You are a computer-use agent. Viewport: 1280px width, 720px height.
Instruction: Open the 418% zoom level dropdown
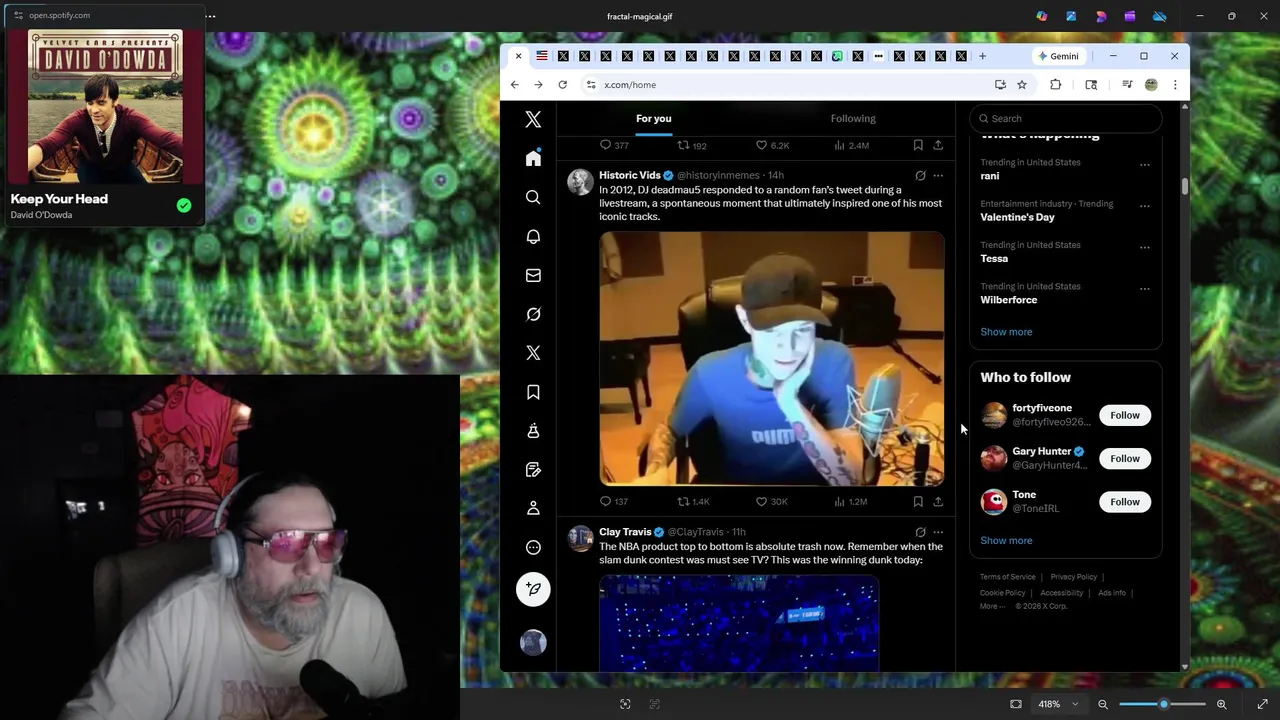[x=1058, y=704]
